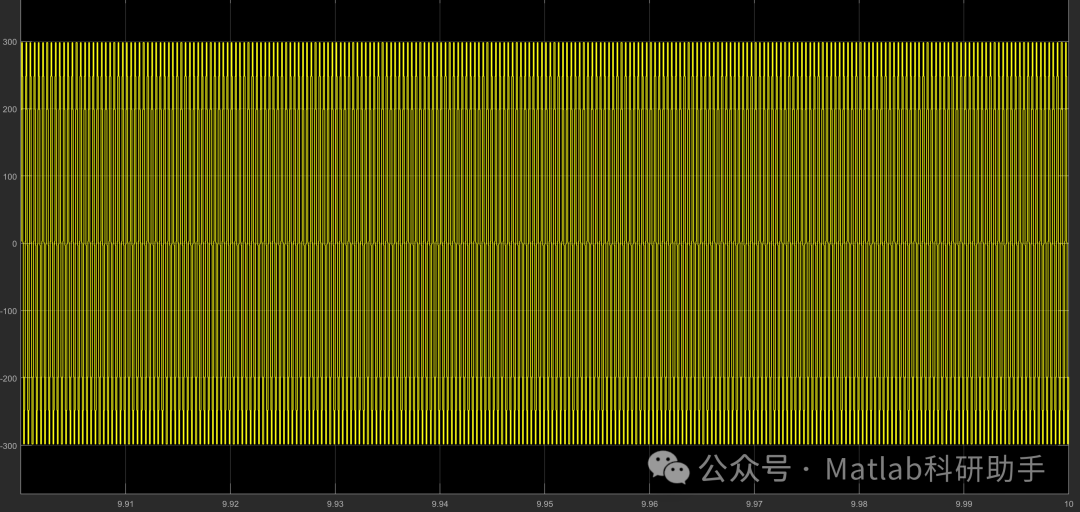Click the 300 label on the vertical axis

click(x=10, y=41)
